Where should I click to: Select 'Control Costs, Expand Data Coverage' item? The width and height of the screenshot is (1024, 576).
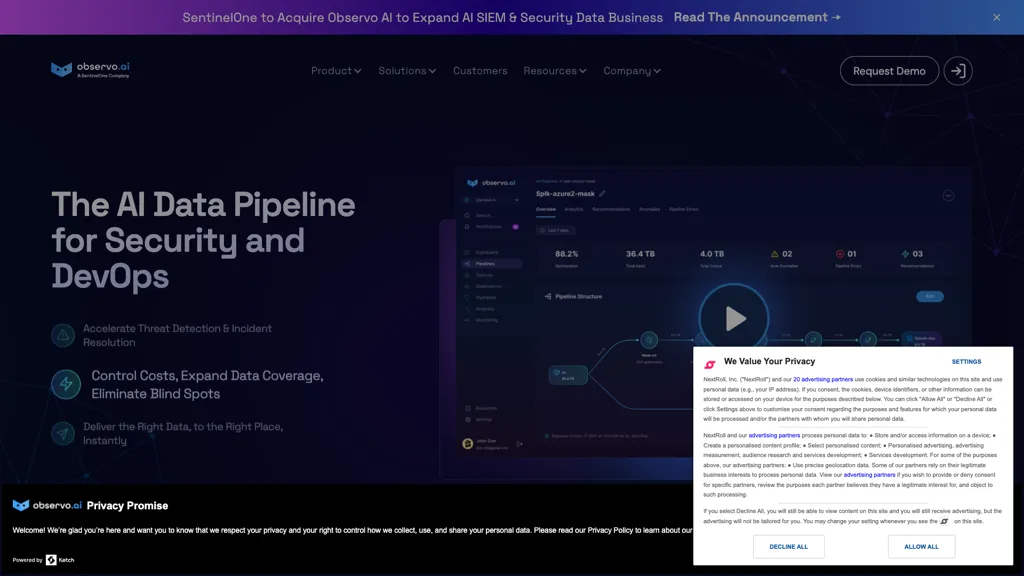pyautogui.click(x=207, y=384)
